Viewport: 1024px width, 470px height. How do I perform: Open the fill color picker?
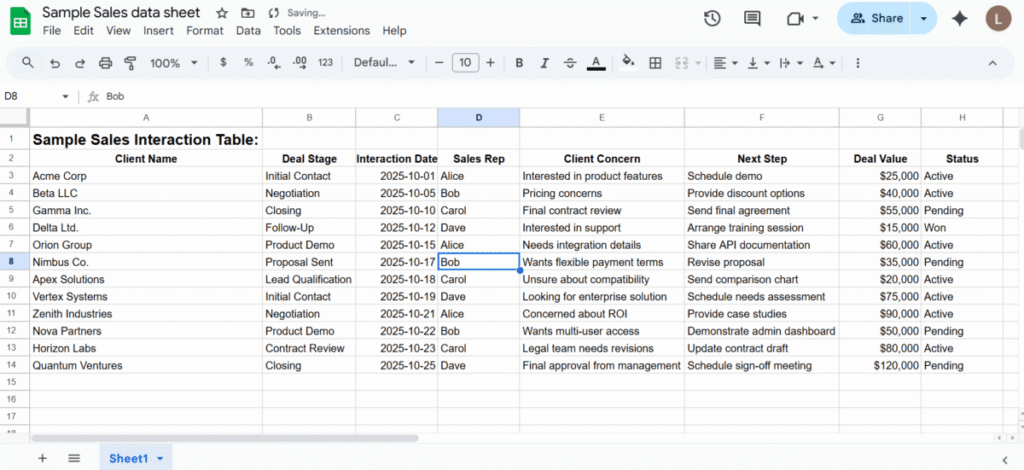click(x=628, y=63)
